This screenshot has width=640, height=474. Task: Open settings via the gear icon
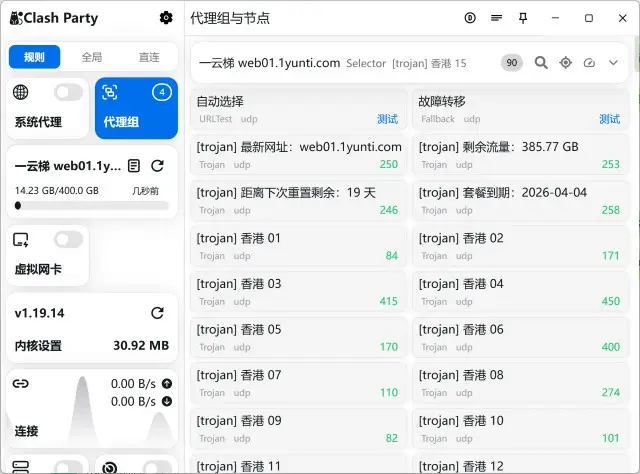click(166, 18)
